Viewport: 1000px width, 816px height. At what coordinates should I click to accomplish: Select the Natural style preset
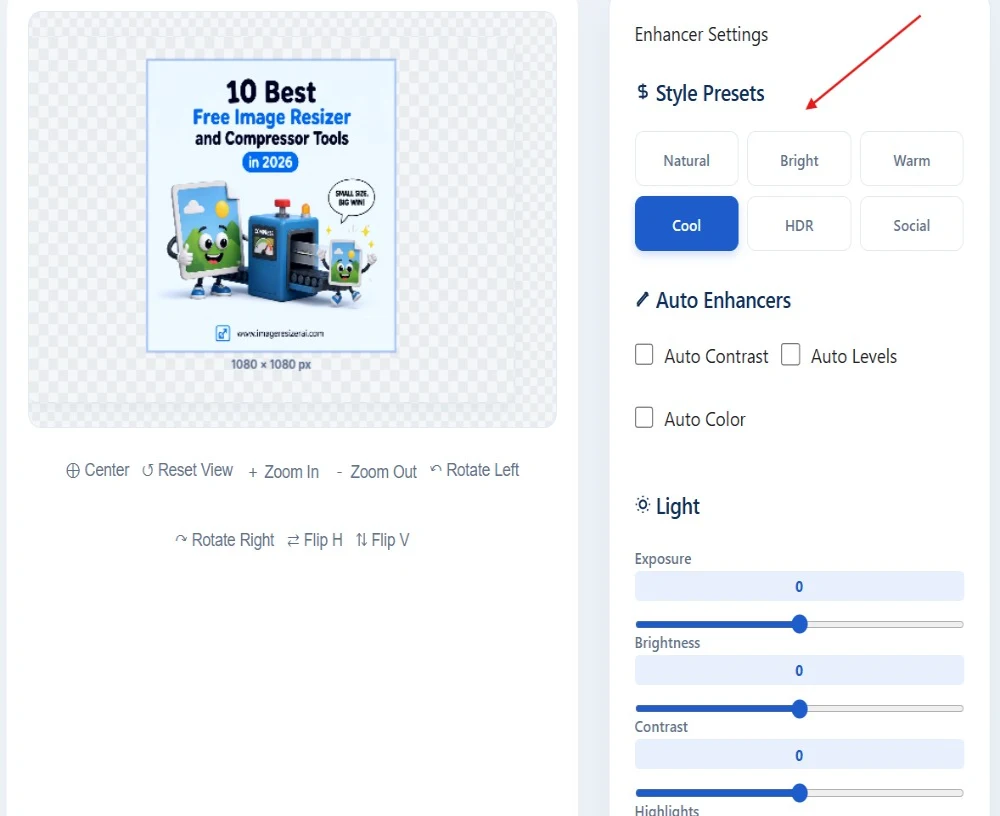[686, 159]
